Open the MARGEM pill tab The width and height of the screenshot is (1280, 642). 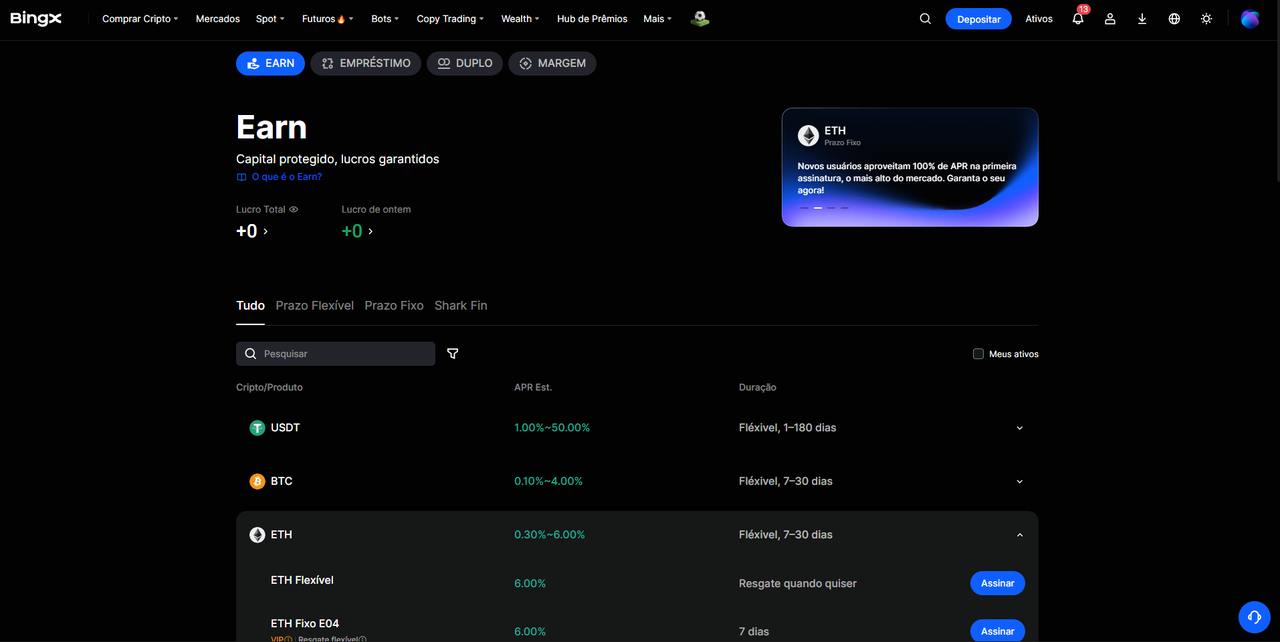click(553, 63)
